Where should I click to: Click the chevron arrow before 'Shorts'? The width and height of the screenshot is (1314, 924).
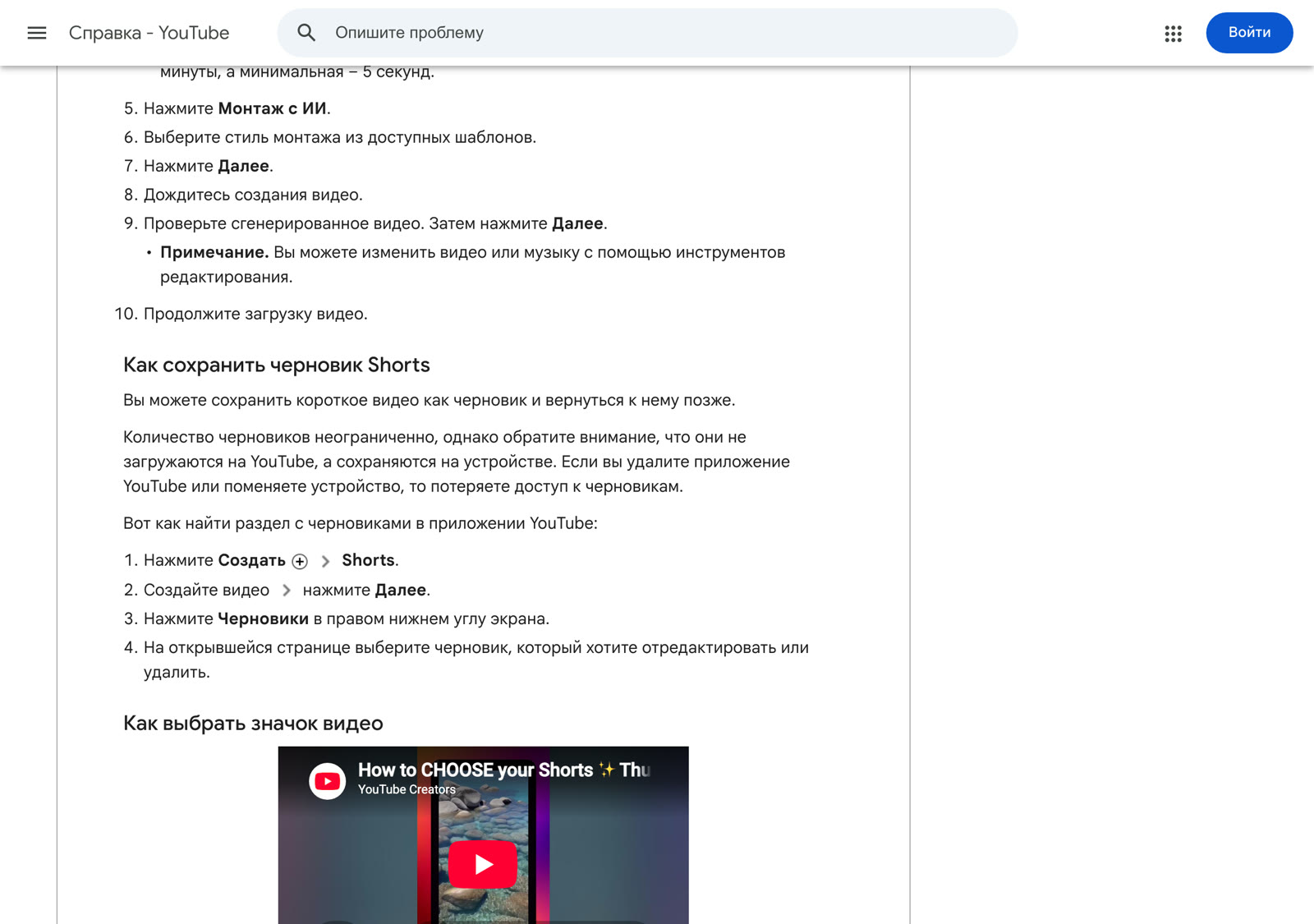click(325, 562)
